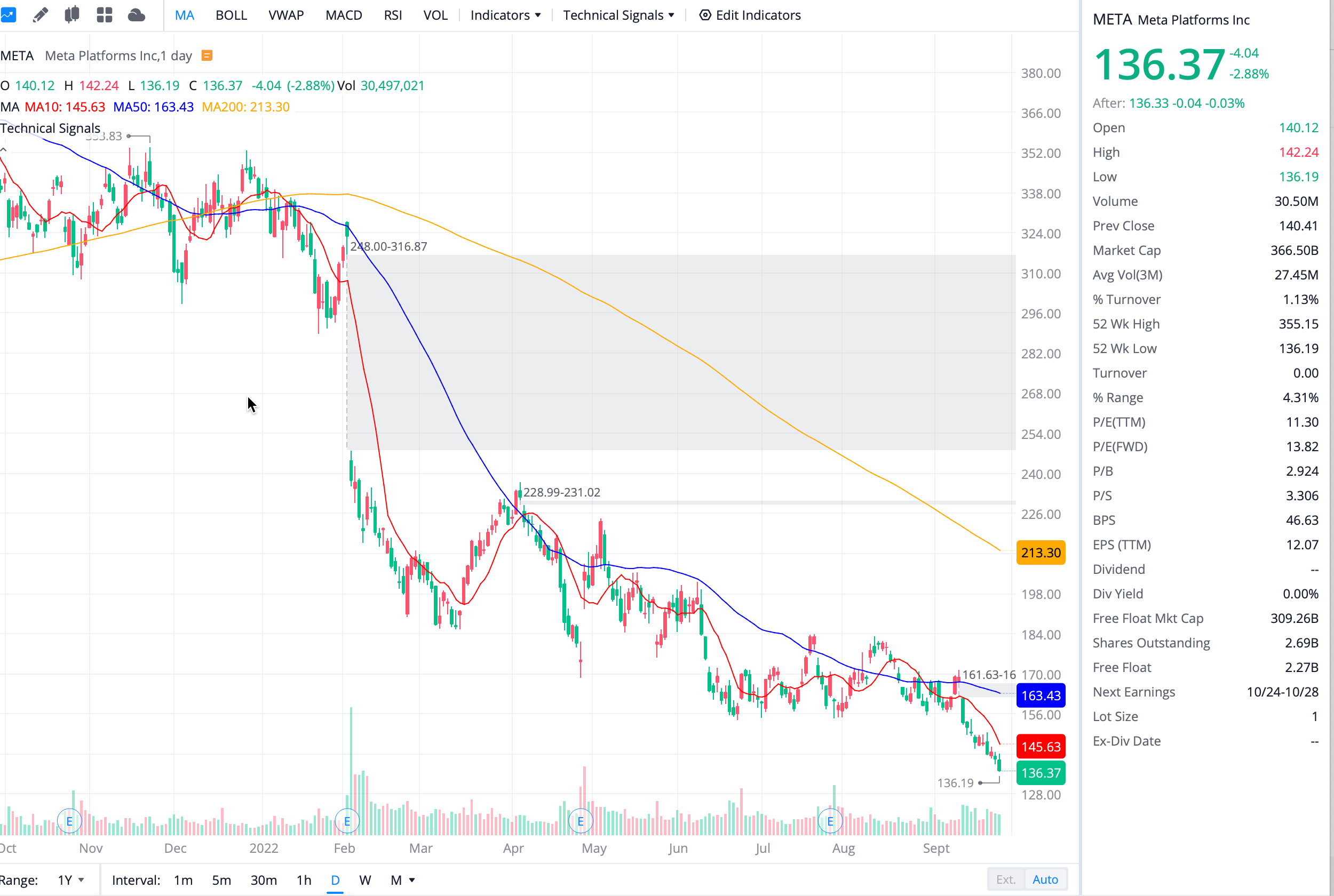Screen dimensions: 1334x896
Task: Click the blue line chart icon
Action: pyautogui.click(x=8, y=15)
